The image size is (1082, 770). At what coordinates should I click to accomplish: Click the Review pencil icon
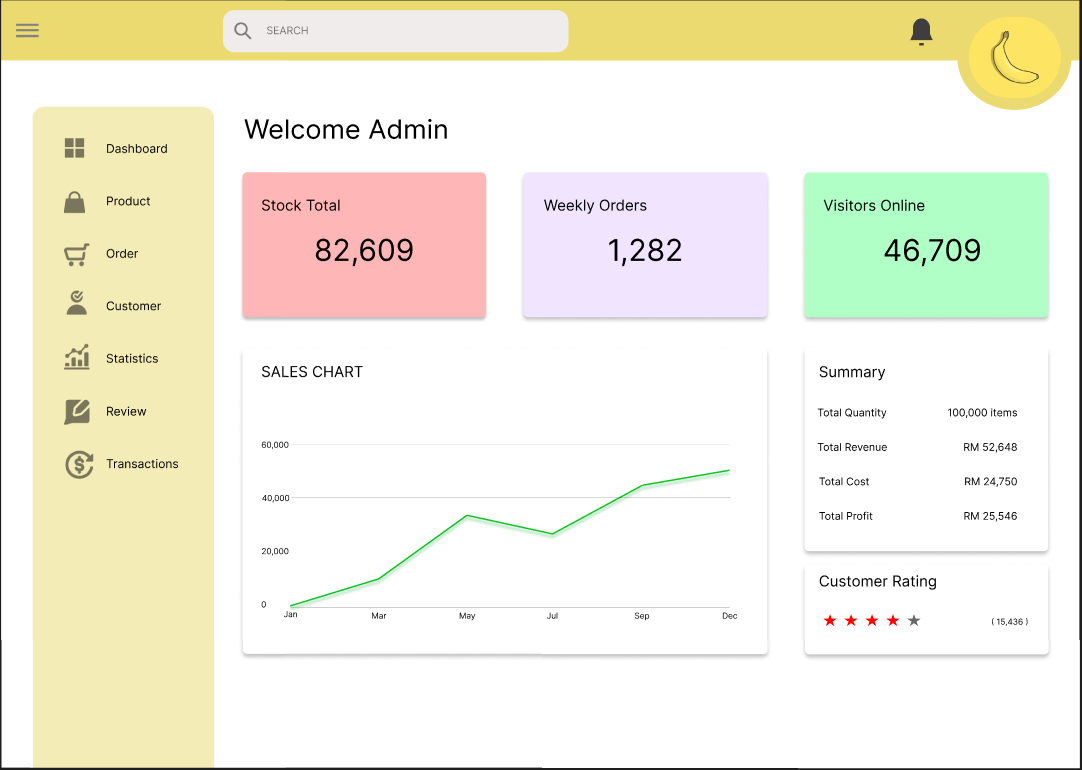[77, 411]
